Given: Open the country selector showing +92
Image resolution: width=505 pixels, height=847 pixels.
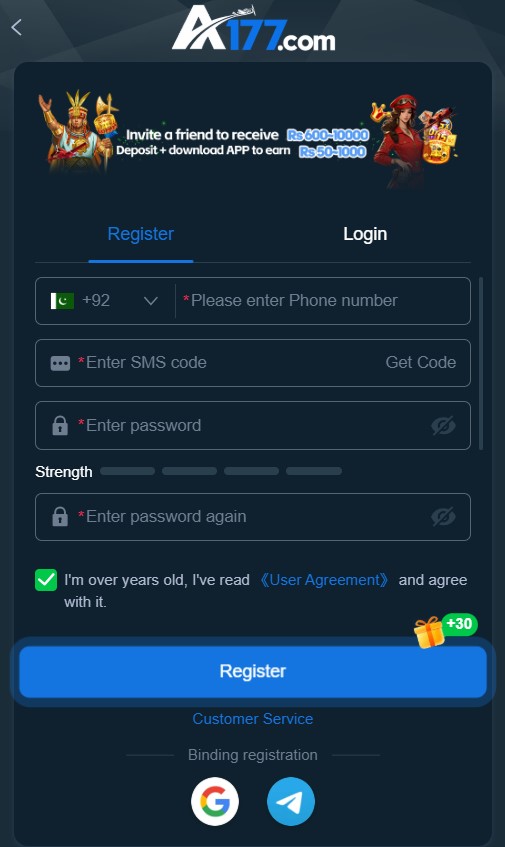Looking at the screenshot, I should tap(105, 301).
